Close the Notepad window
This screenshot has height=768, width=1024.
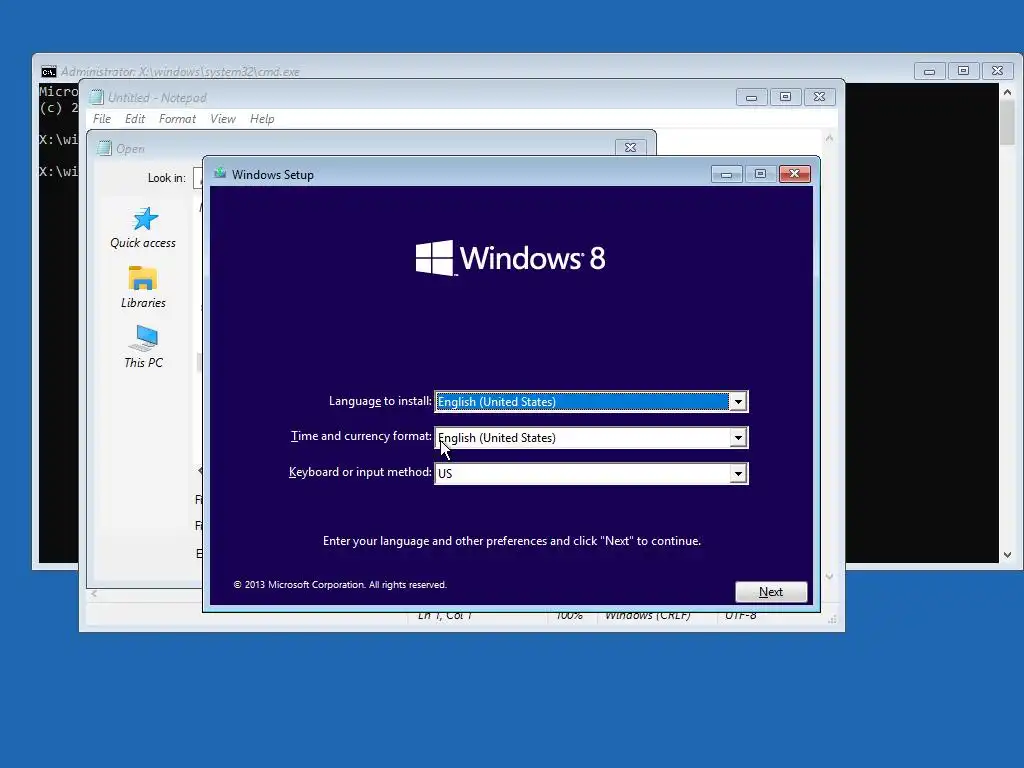pos(820,97)
